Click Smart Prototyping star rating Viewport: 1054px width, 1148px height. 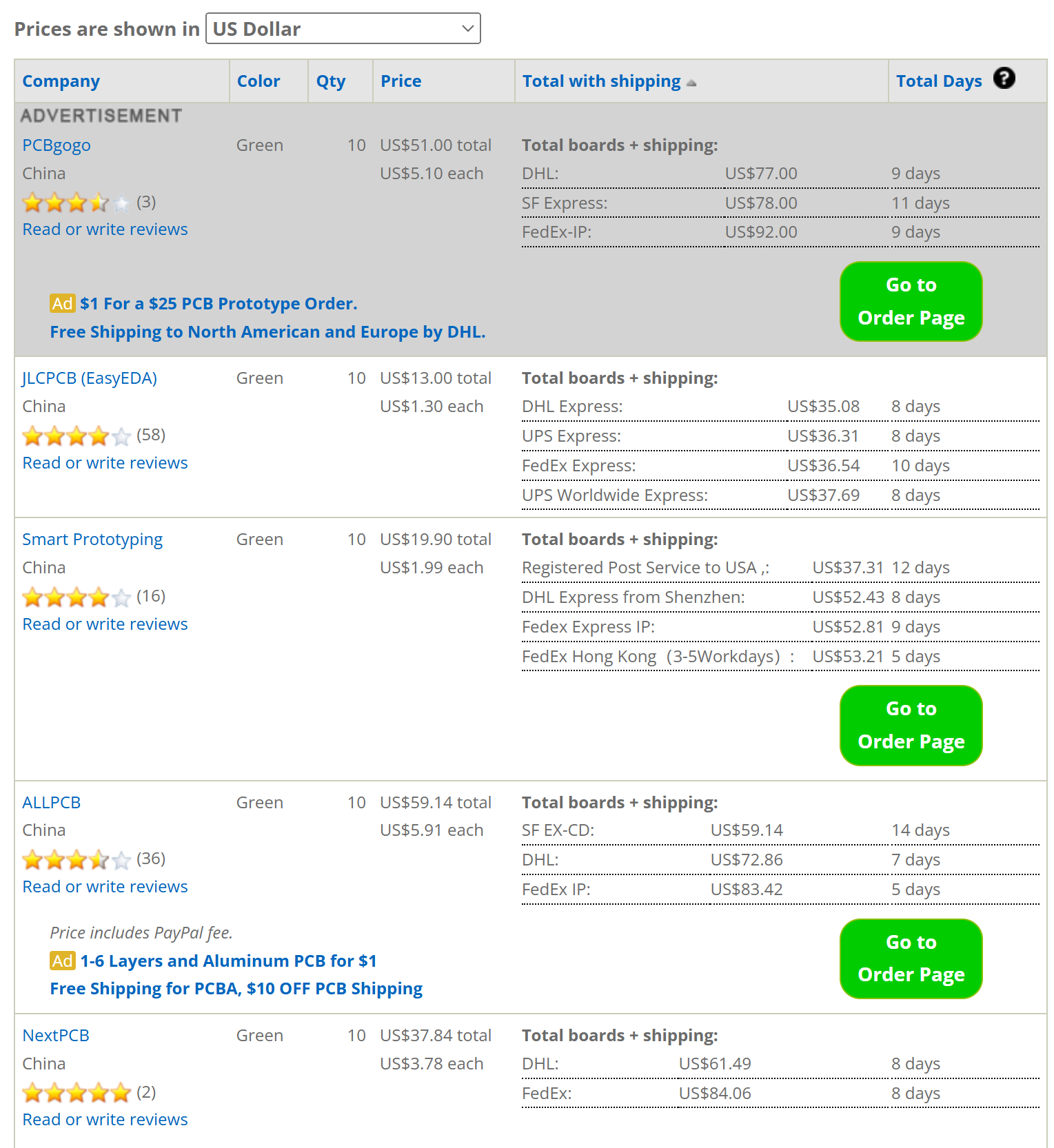(76, 597)
